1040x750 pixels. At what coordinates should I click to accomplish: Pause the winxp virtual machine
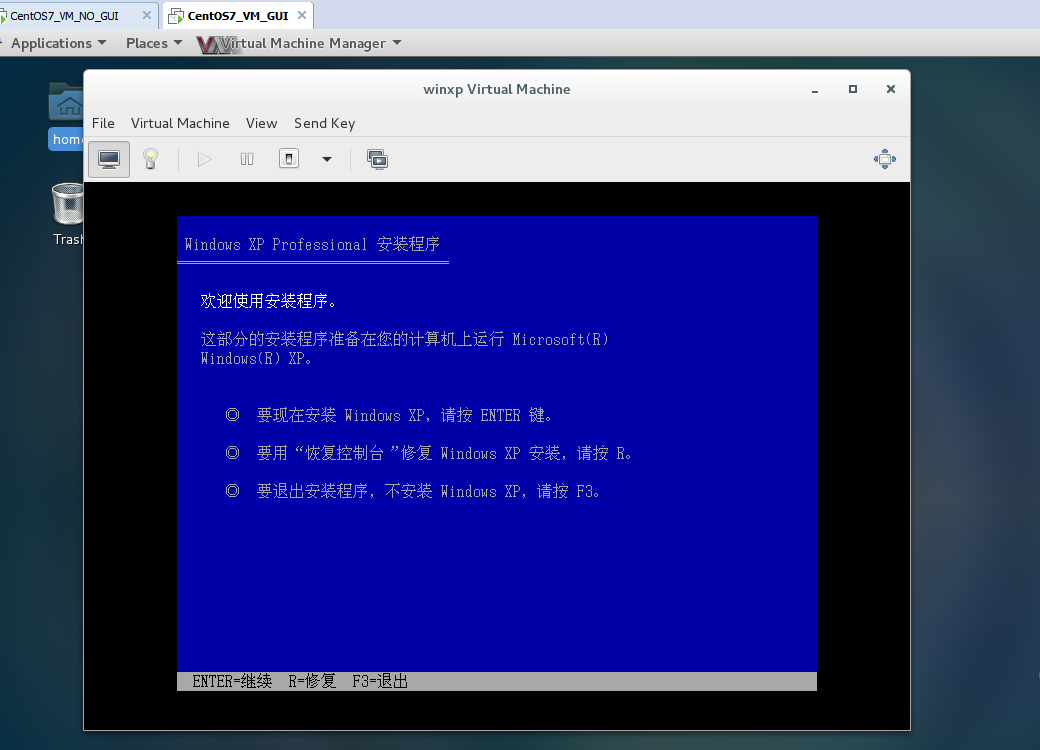(247, 159)
